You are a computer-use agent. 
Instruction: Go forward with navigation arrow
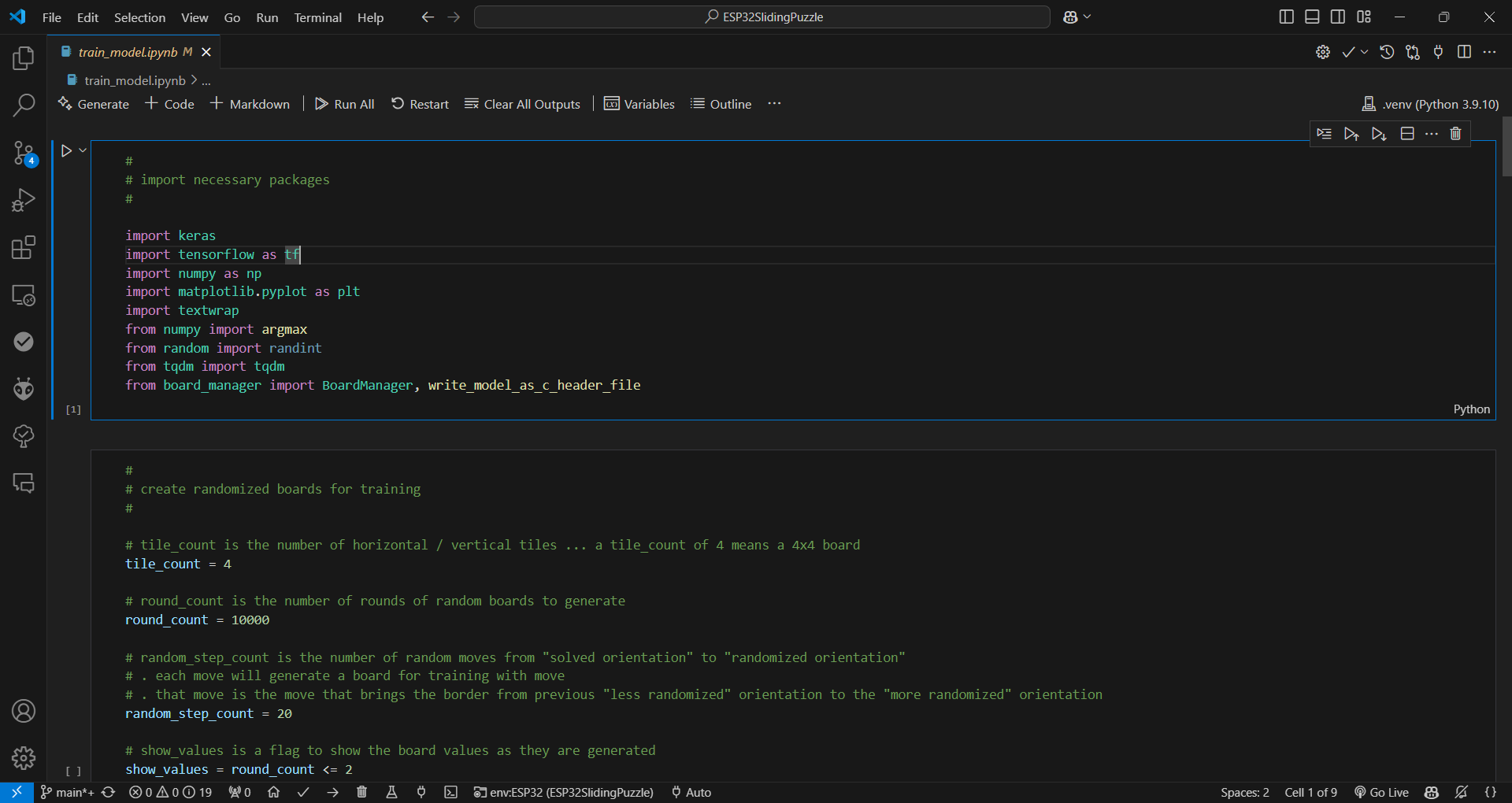(454, 17)
